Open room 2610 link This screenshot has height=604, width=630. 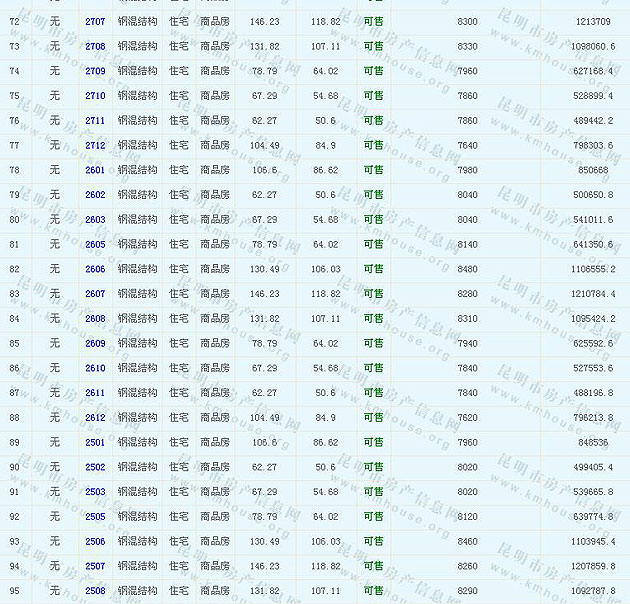point(95,368)
